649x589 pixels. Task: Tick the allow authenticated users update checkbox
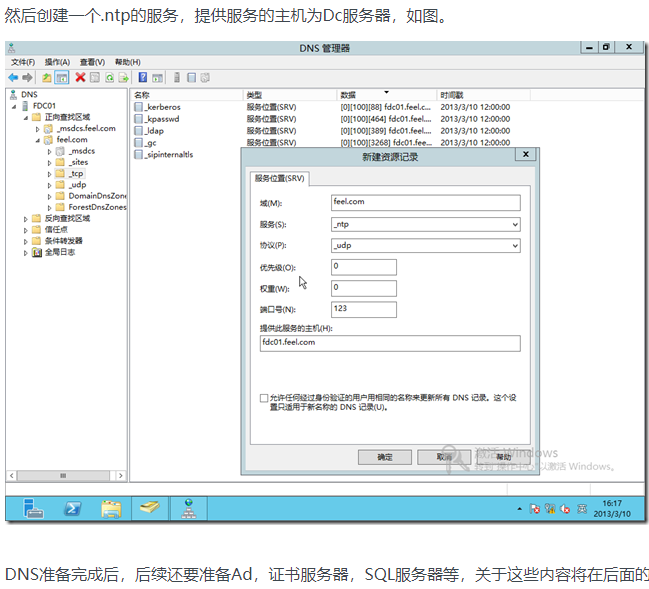tap(264, 398)
